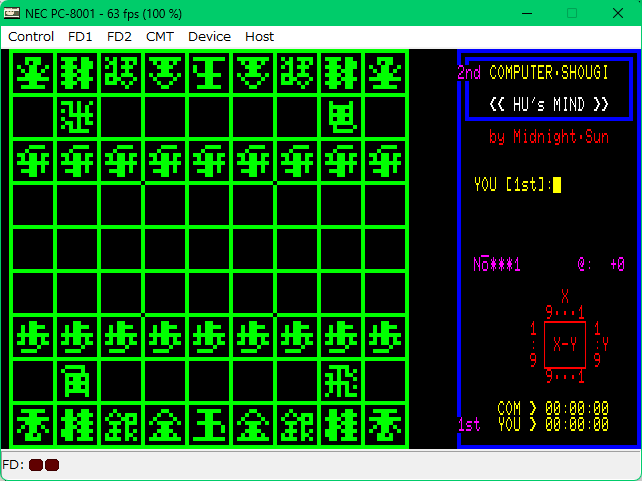Click the move counter 'No***1'

tap(497, 264)
